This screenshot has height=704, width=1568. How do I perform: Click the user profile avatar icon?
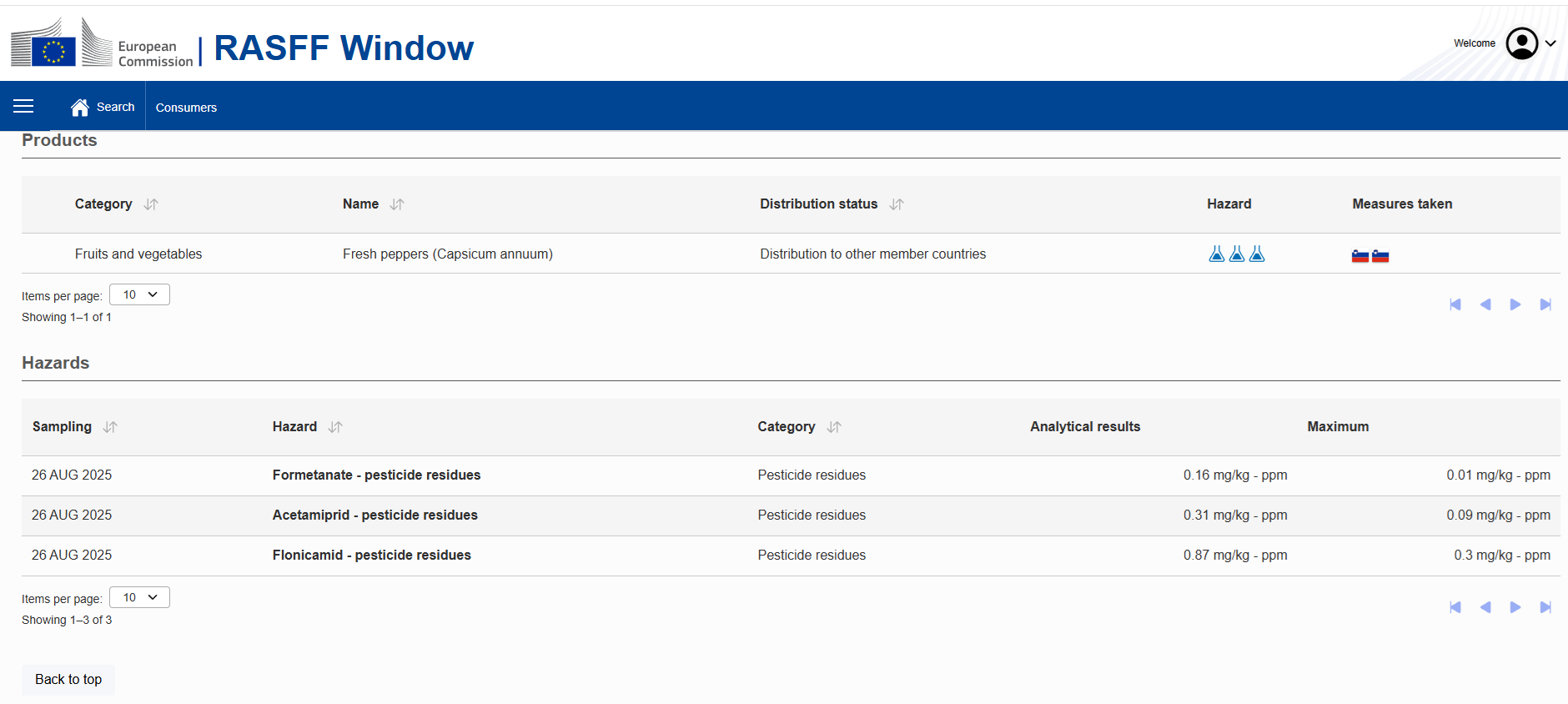pos(1521,43)
